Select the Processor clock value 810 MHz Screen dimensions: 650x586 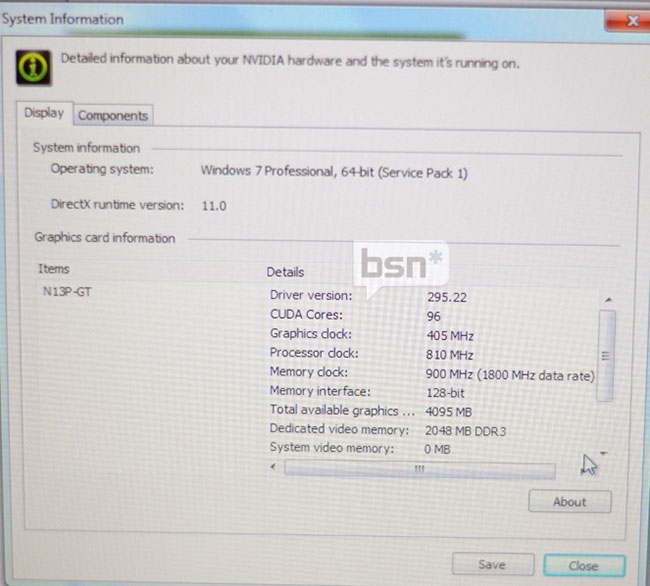tap(449, 355)
